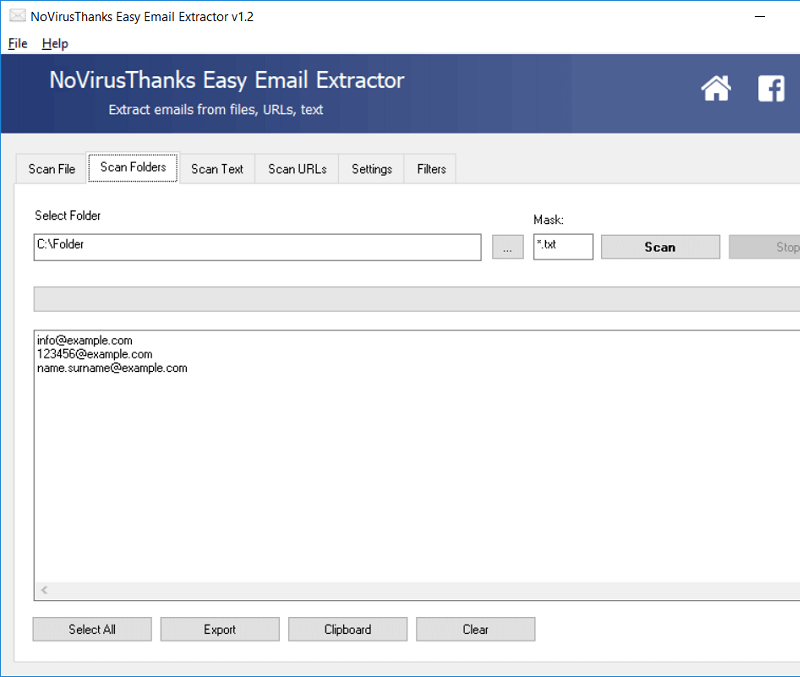Start scanning with the Scan button
Screen dimensions: 800x677
click(660, 247)
